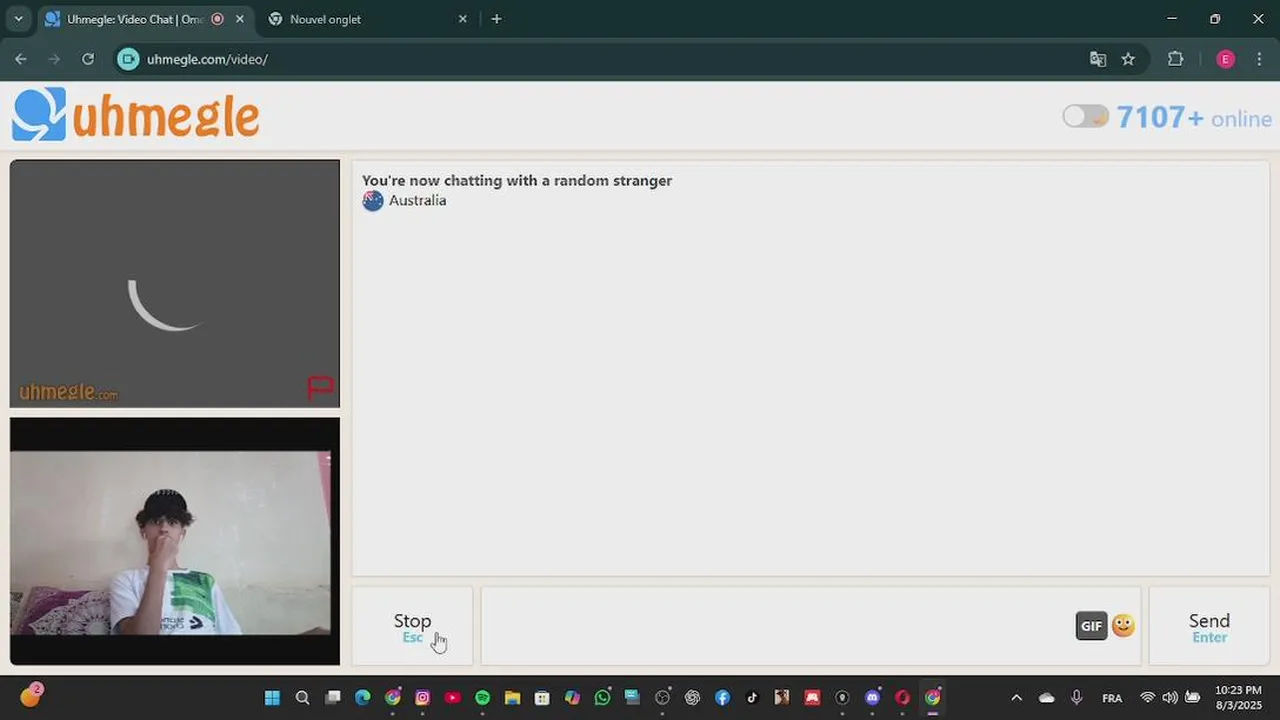
Task: Toggle the dark mode switch
Action: [x=1085, y=117]
